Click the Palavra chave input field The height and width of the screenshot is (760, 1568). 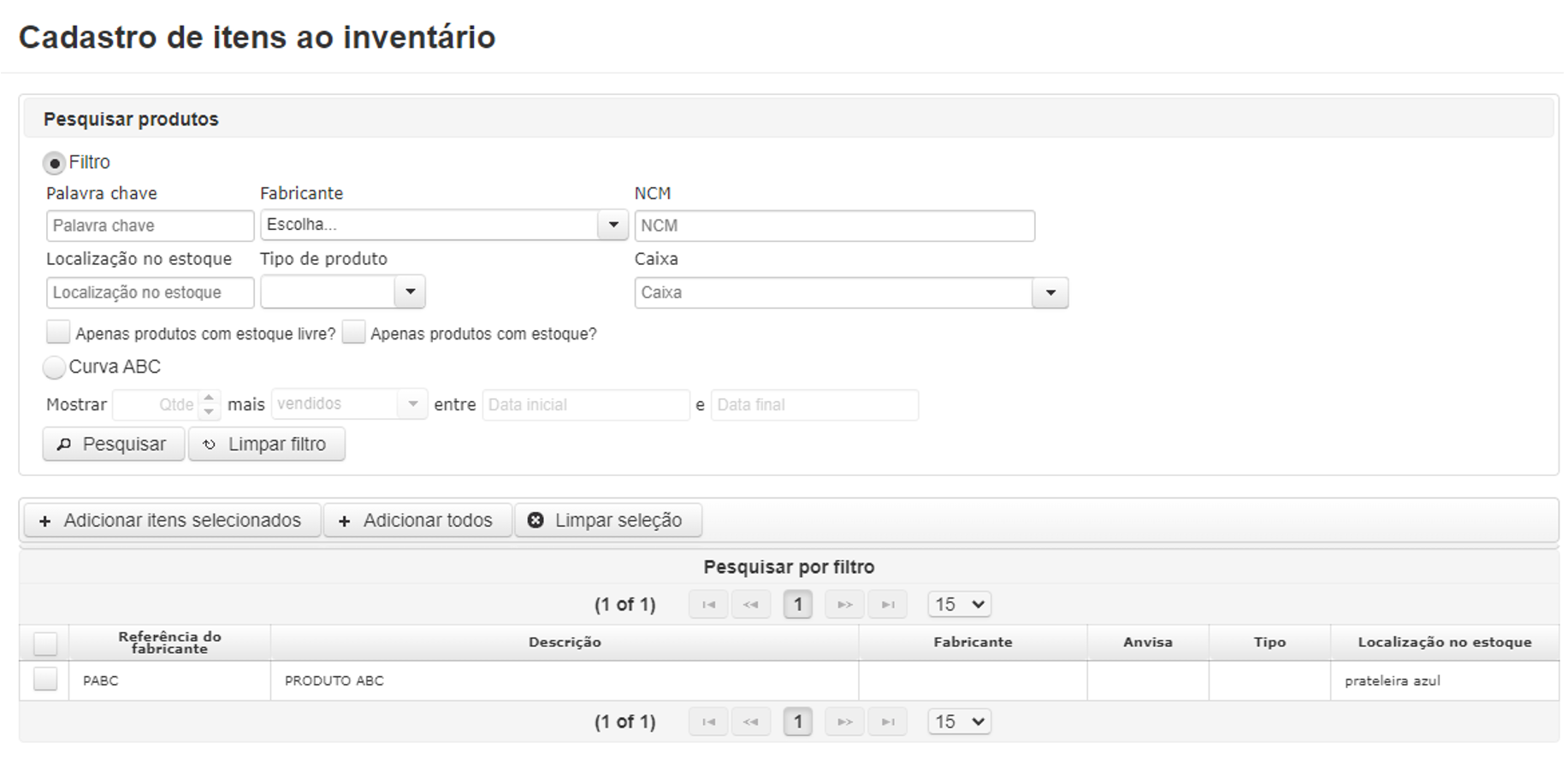[x=150, y=226]
